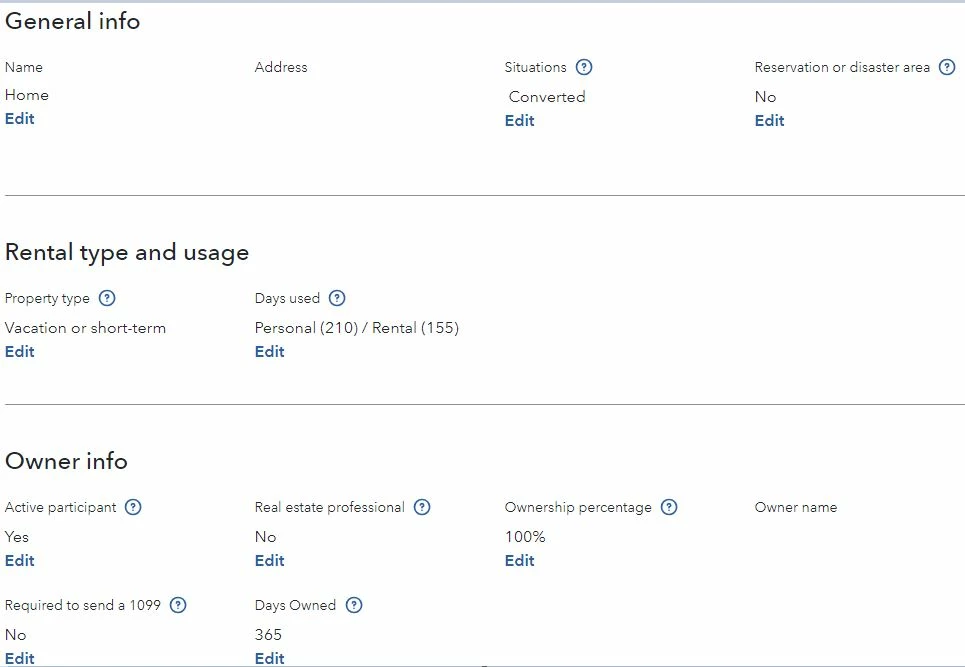
Task: Open the Active participant help icon
Action: click(133, 507)
